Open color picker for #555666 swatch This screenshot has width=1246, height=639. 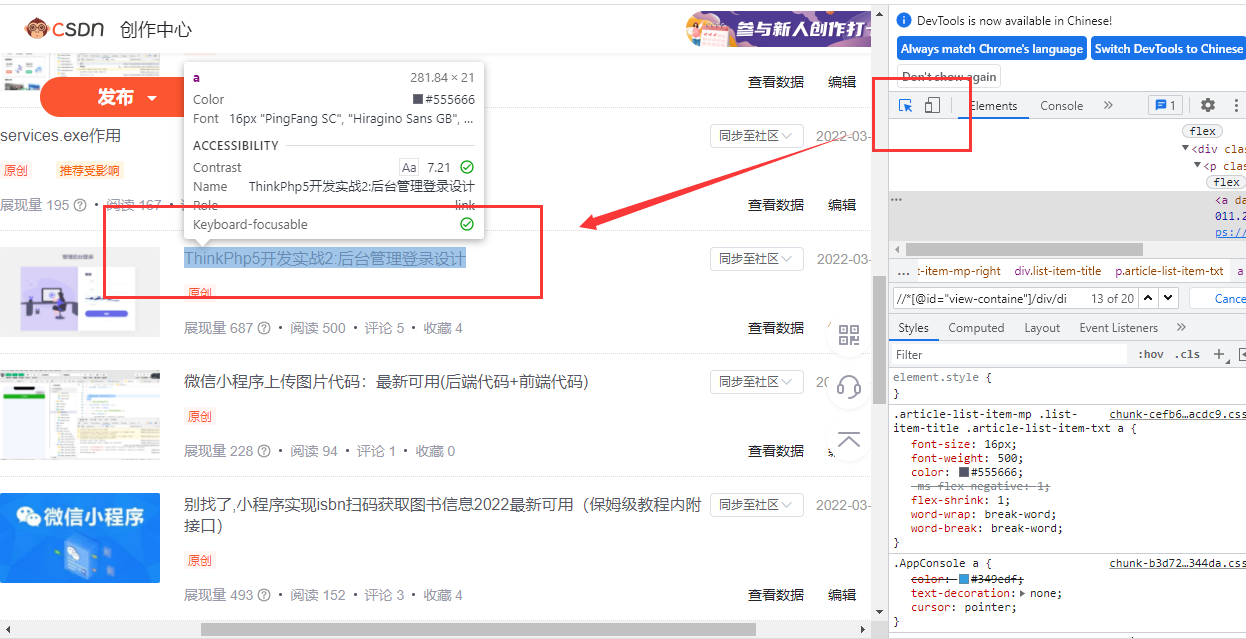click(964, 472)
